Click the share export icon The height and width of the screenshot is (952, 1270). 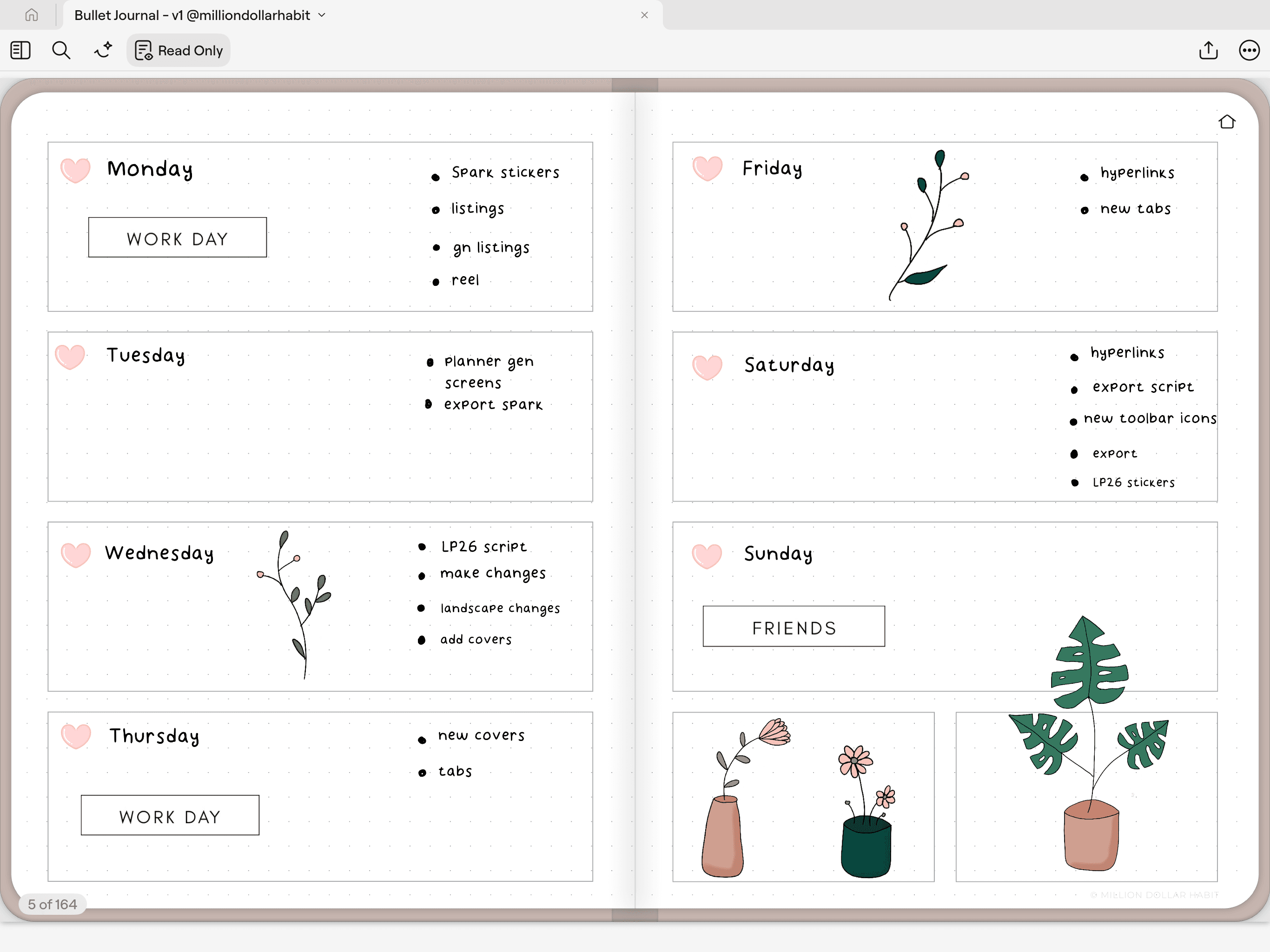1208,51
